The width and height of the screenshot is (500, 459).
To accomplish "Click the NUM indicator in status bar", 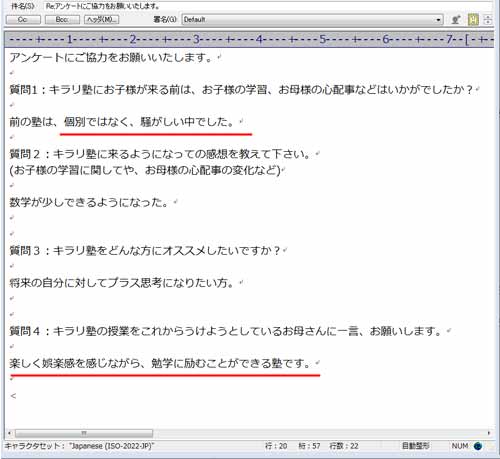I will click(460, 446).
